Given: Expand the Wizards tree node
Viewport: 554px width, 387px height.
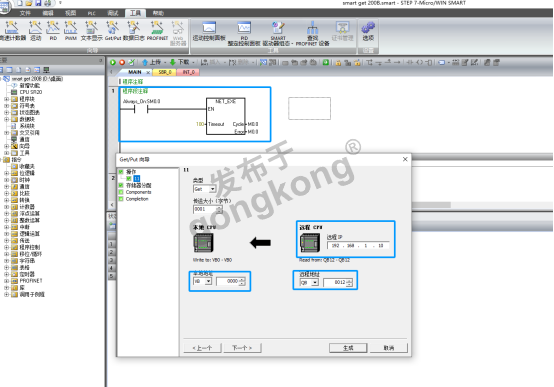Looking at the screenshot, I should point(6,146).
